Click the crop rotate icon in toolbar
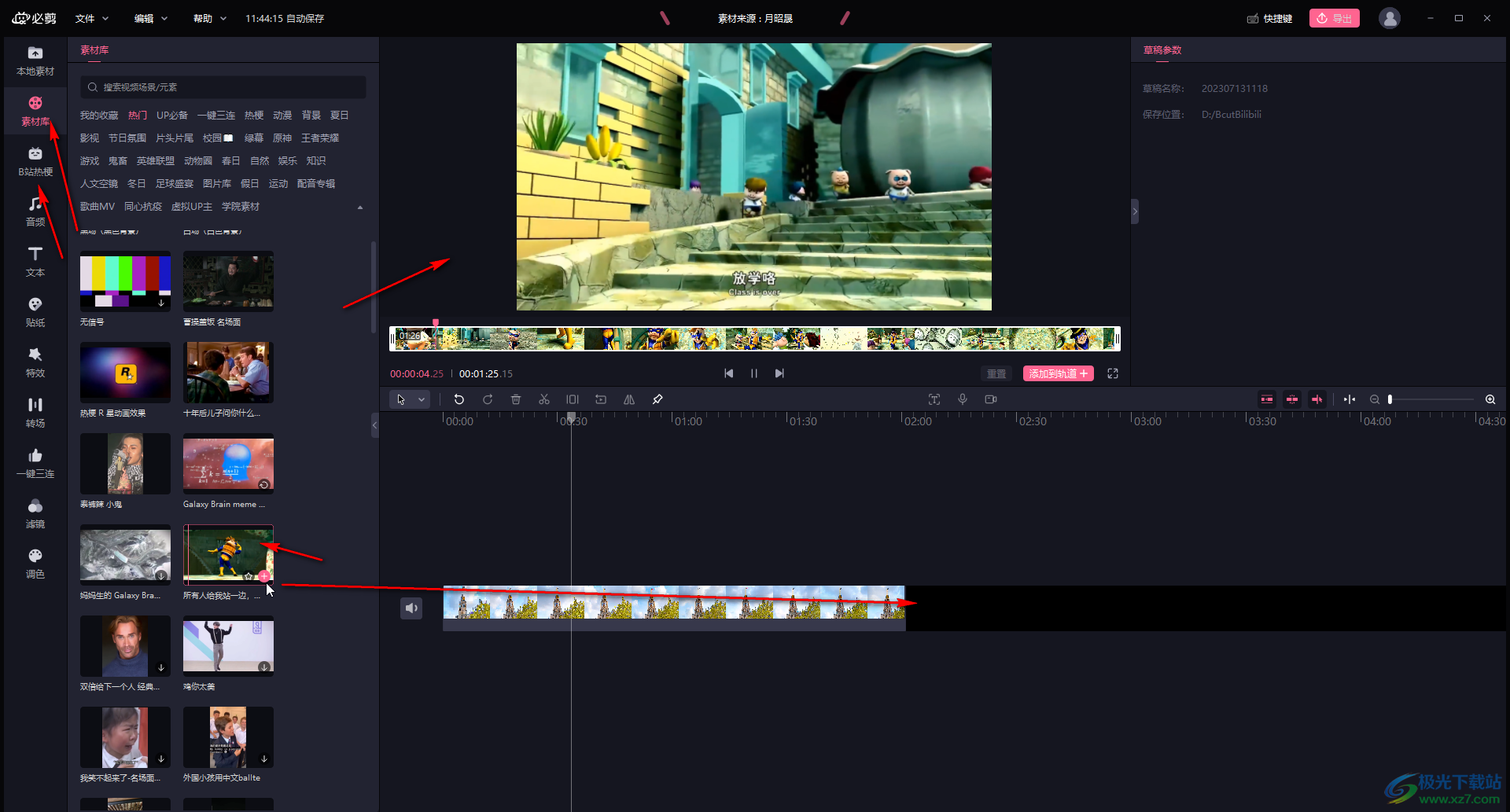 (x=601, y=399)
